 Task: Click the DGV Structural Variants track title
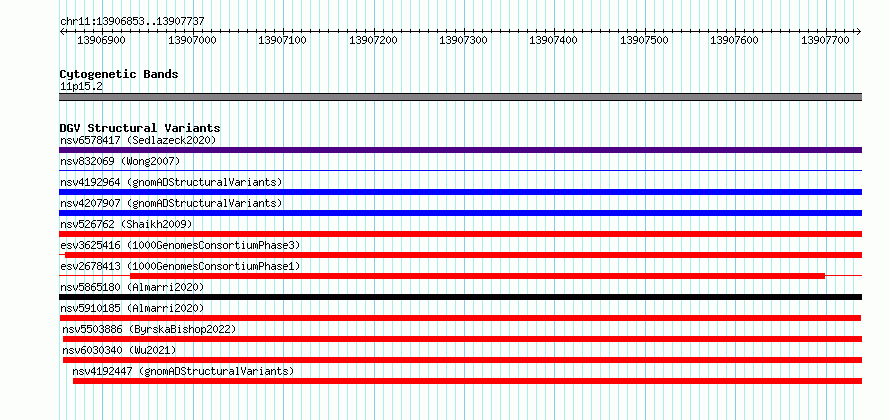140,128
